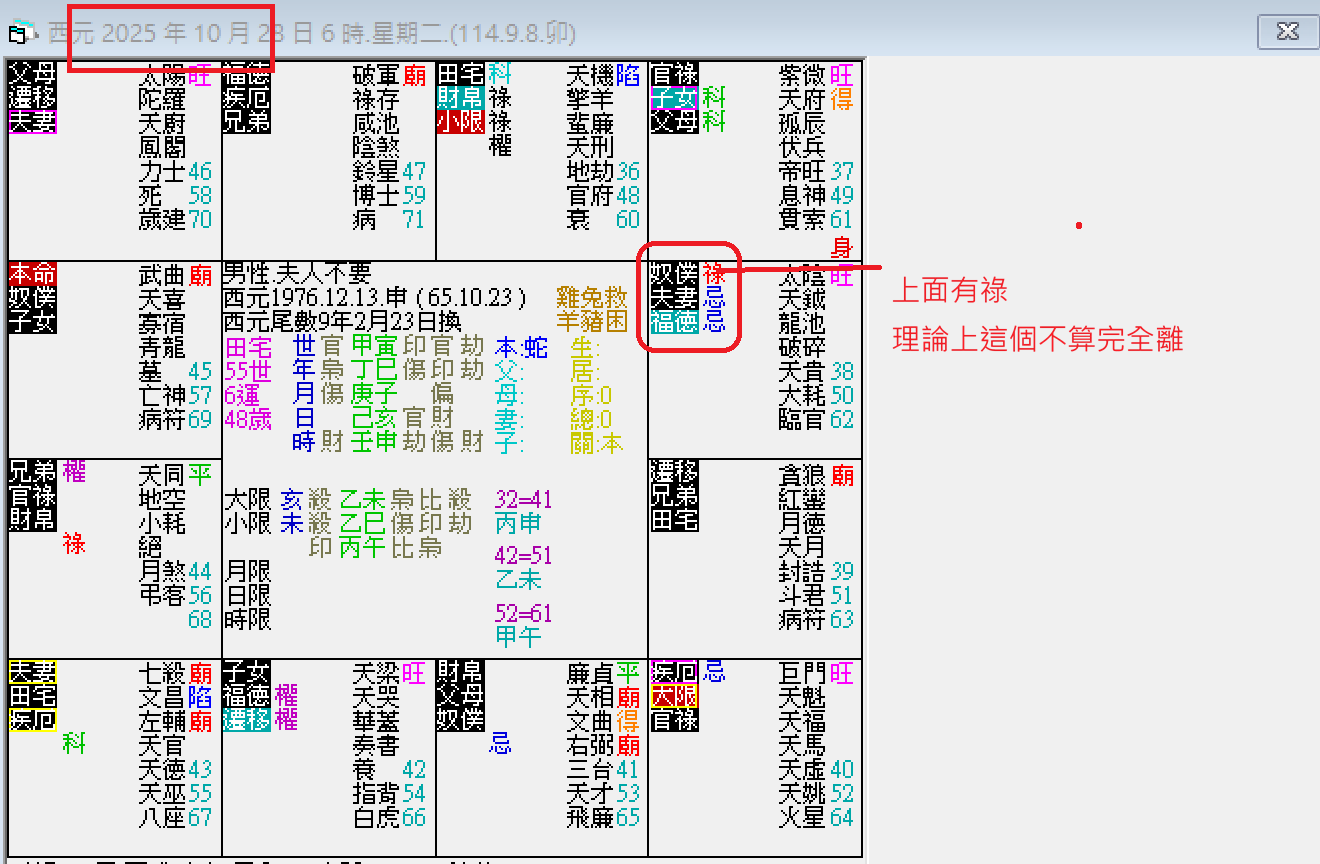
Task: Click the 父母遷移夫妻 label in top-left
Action: [x=30, y=96]
